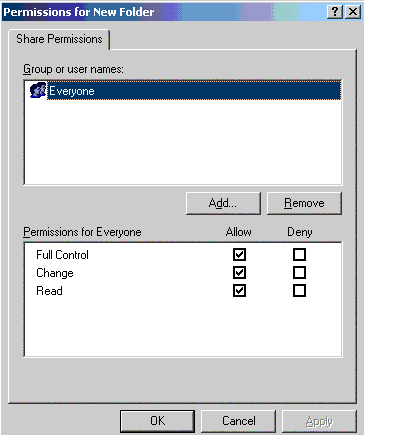This screenshot has width=400, height=435.
Task: Open the Add... users dialog
Action: pos(223,203)
